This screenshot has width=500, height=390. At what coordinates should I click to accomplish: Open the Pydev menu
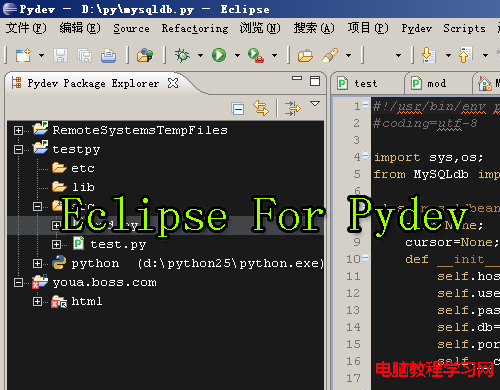click(x=417, y=28)
